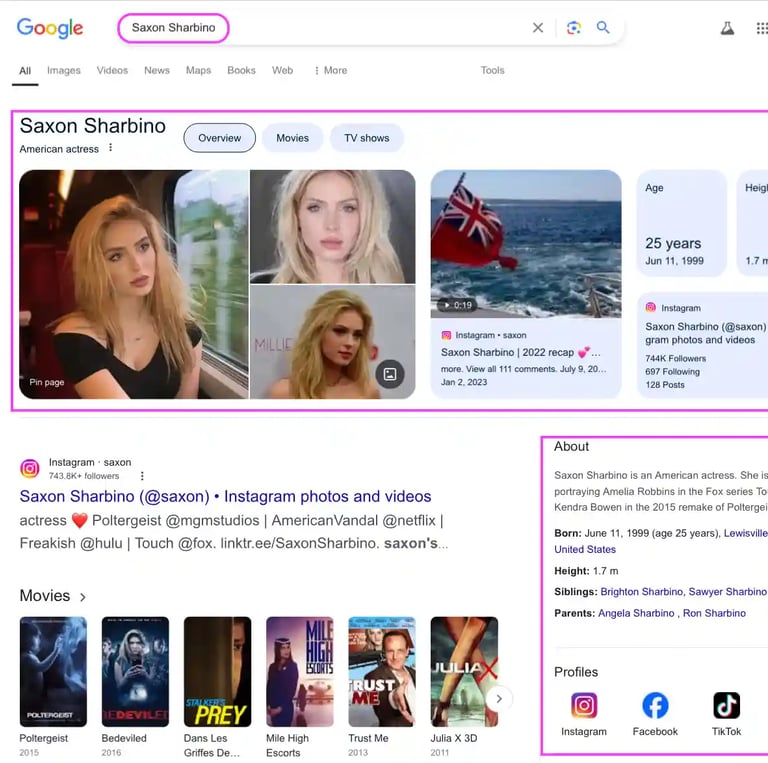This screenshot has width=768, height=763.
Task: Open the top-right portrait thumbnail
Action: point(333,227)
